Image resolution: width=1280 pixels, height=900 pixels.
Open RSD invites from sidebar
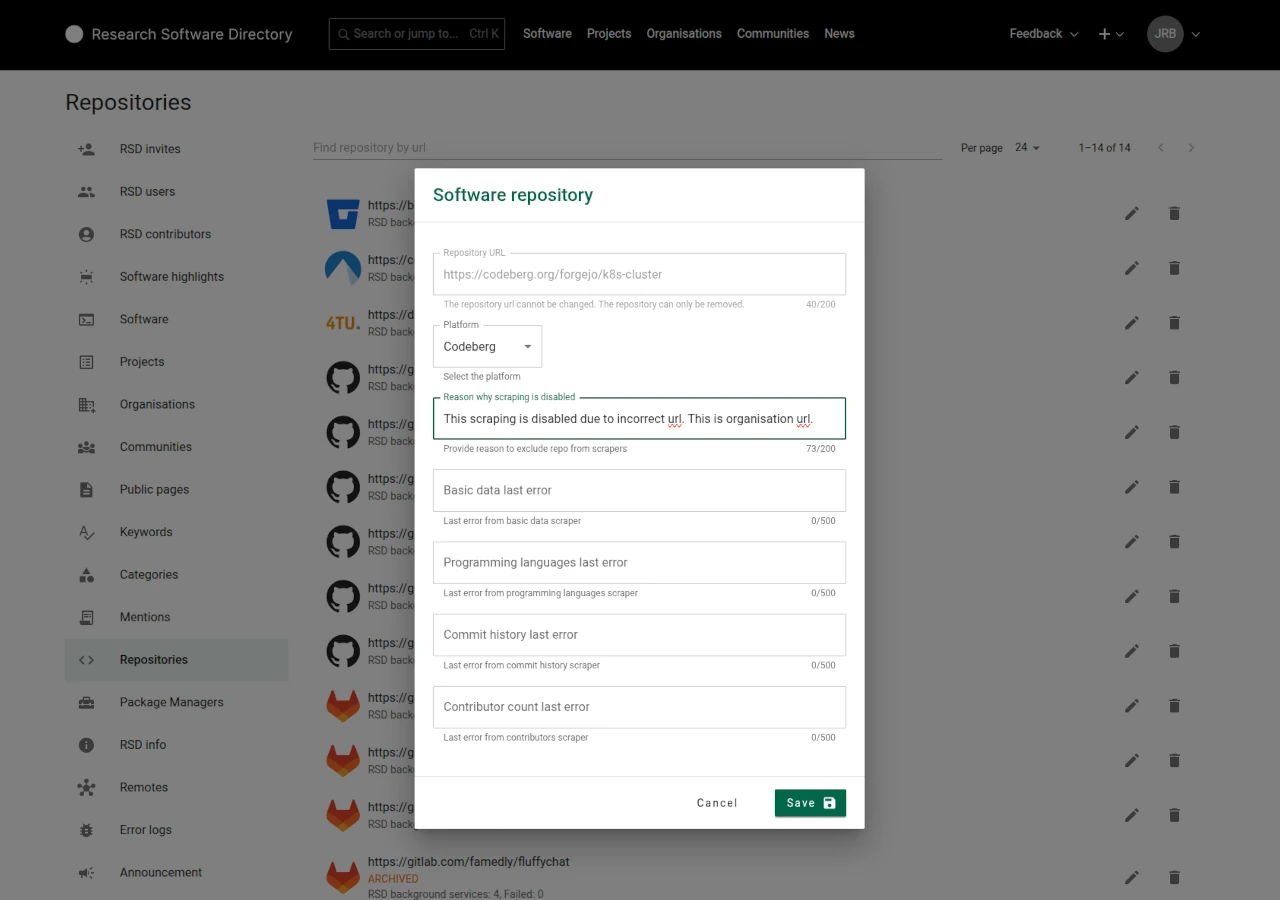[150, 149]
